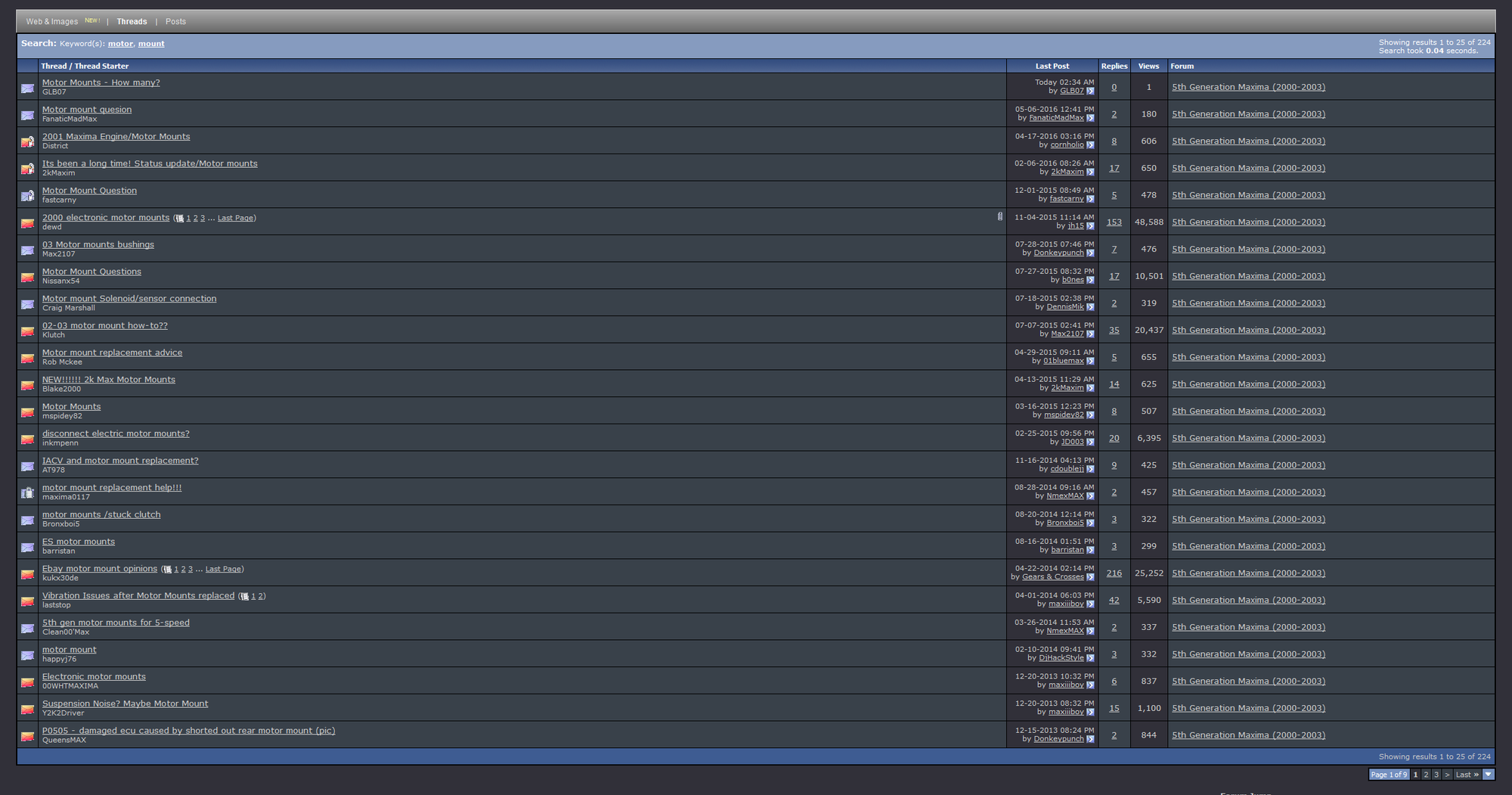Click envelope status icon for Motor Mounts - How many?
1512x795 pixels.
click(x=28, y=88)
